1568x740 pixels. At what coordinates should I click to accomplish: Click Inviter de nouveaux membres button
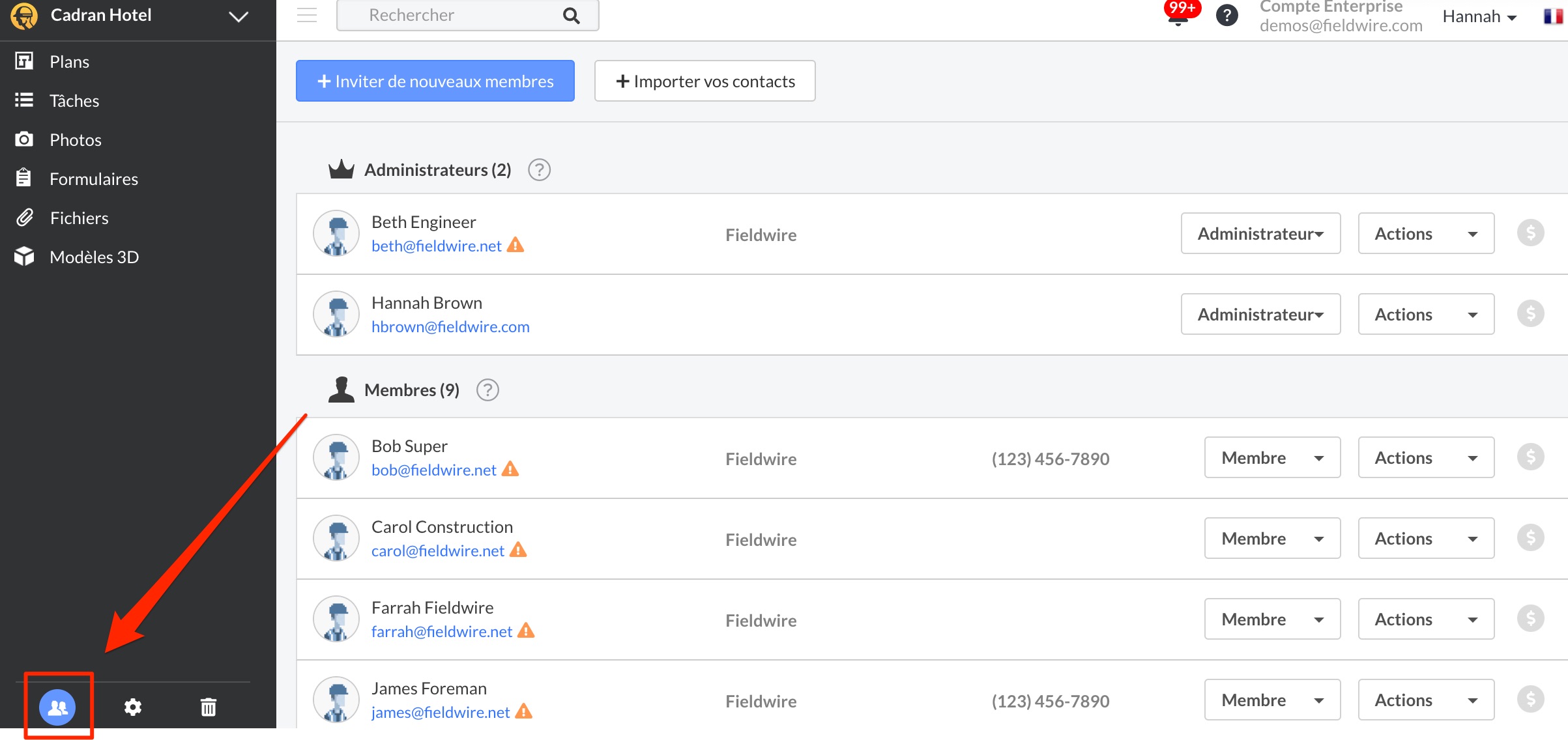point(435,81)
